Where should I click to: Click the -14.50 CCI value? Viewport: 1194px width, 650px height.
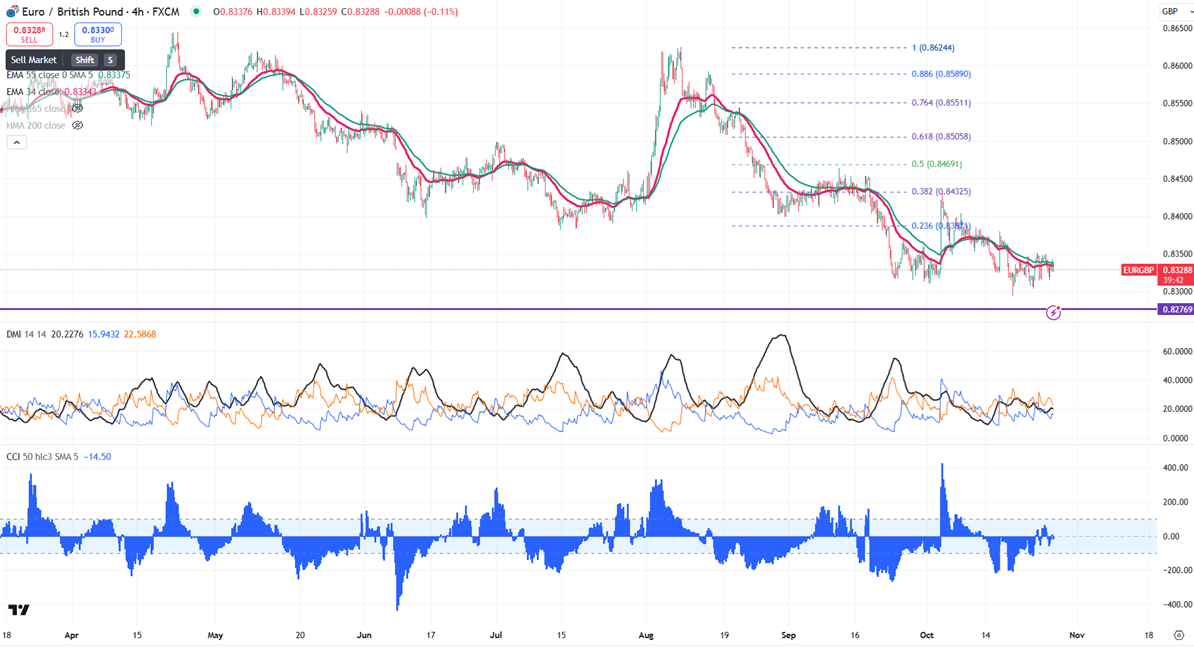(97, 457)
